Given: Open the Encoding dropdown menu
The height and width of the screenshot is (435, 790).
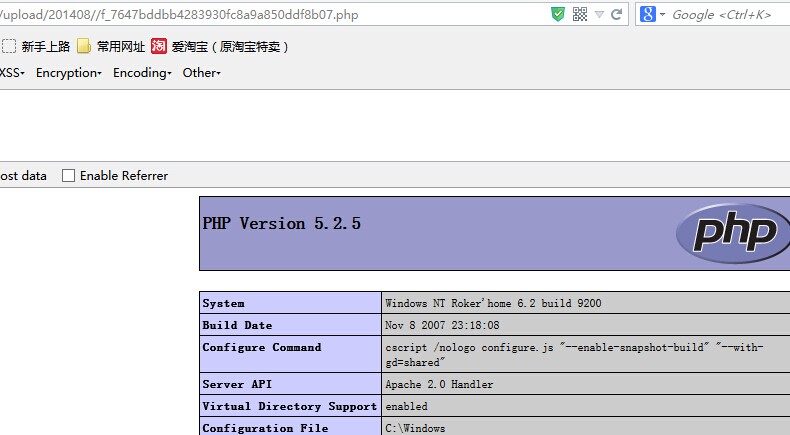Looking at the screenshot, I should (x=142, y=73).
